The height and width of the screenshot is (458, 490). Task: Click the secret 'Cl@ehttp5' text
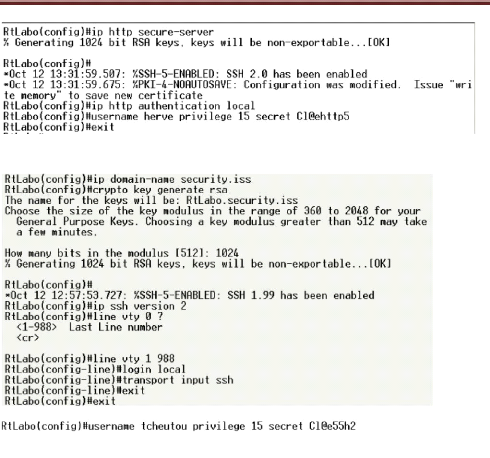(x=323, y=117)
